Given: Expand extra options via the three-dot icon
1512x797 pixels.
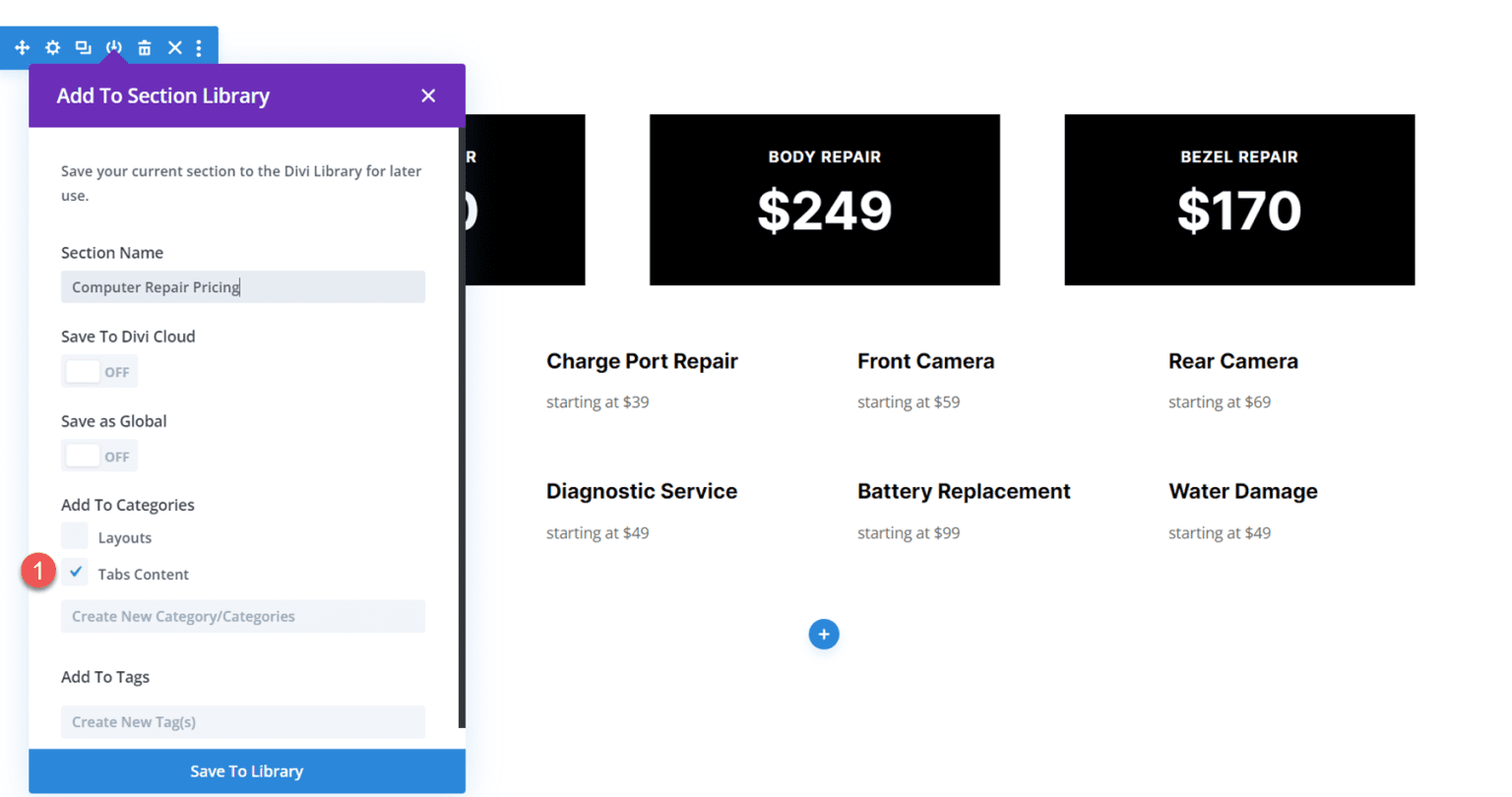Looking at the screenshot, I should tap(199, 46).
